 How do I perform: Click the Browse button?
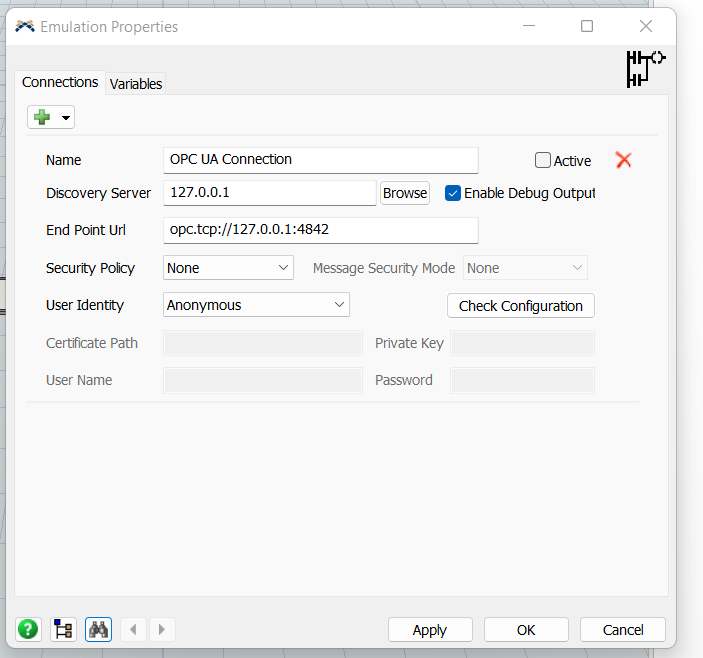(x=405, y=193)
